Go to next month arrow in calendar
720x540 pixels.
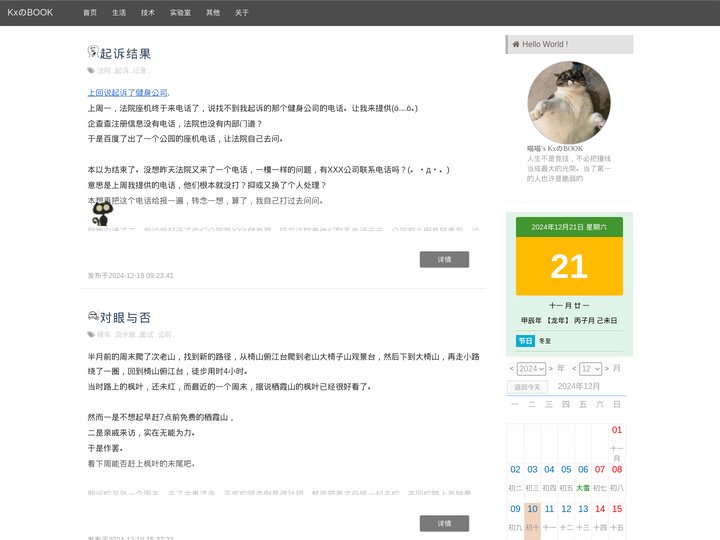point(607,368)
